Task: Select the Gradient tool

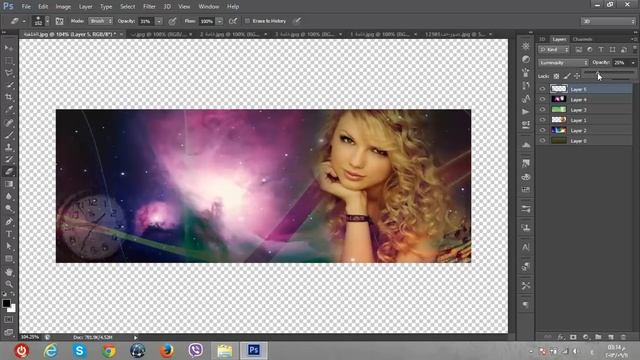Action: coord(9,184)
